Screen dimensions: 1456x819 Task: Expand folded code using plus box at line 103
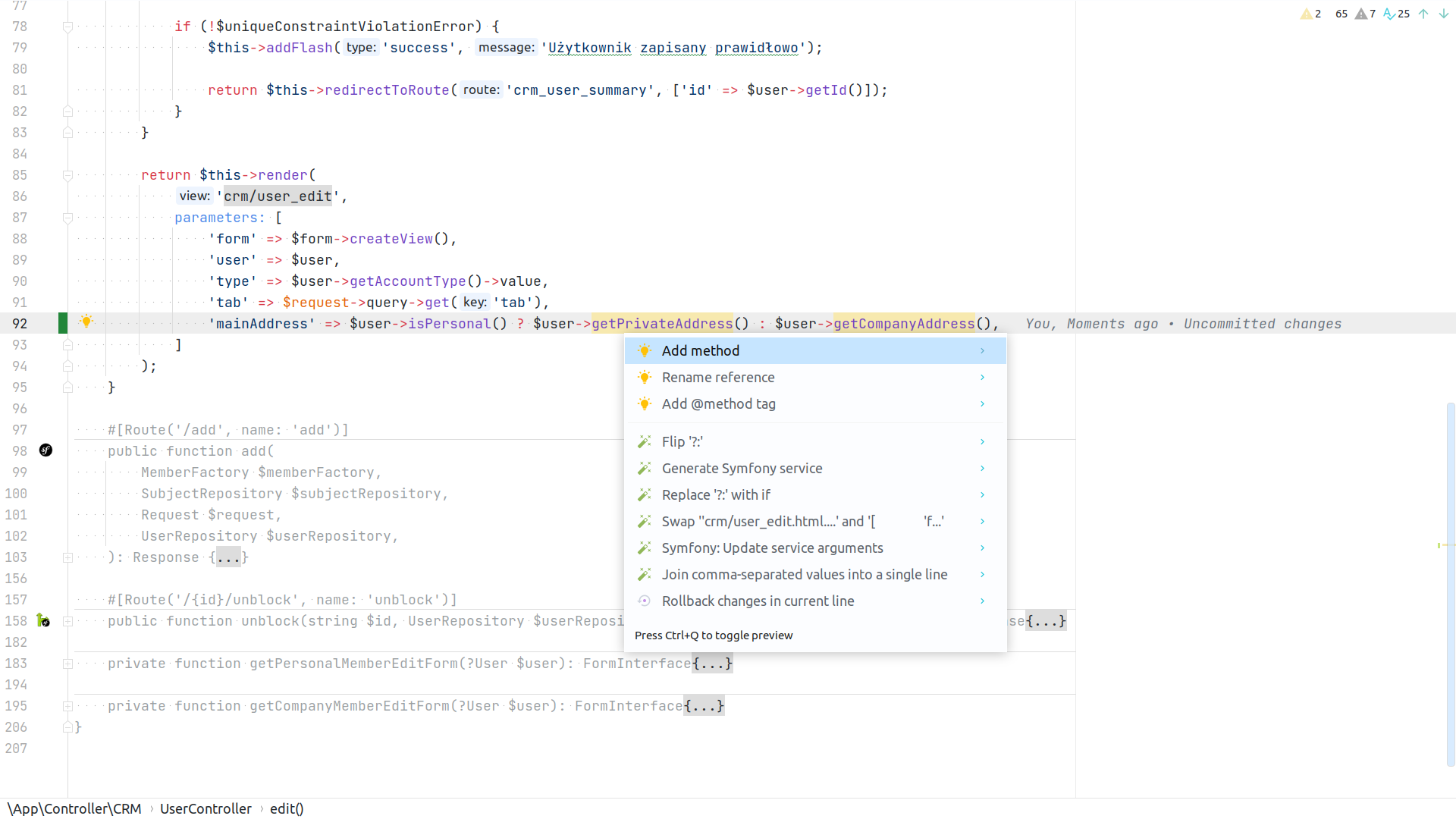67,557
